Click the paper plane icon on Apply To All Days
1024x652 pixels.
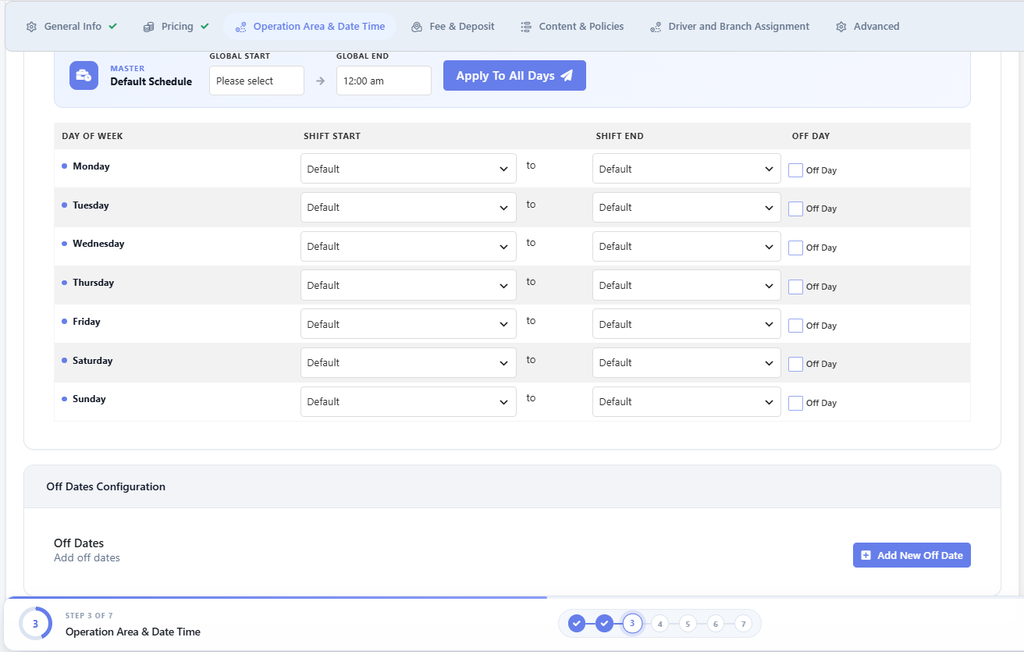click(x=567, y=76)
